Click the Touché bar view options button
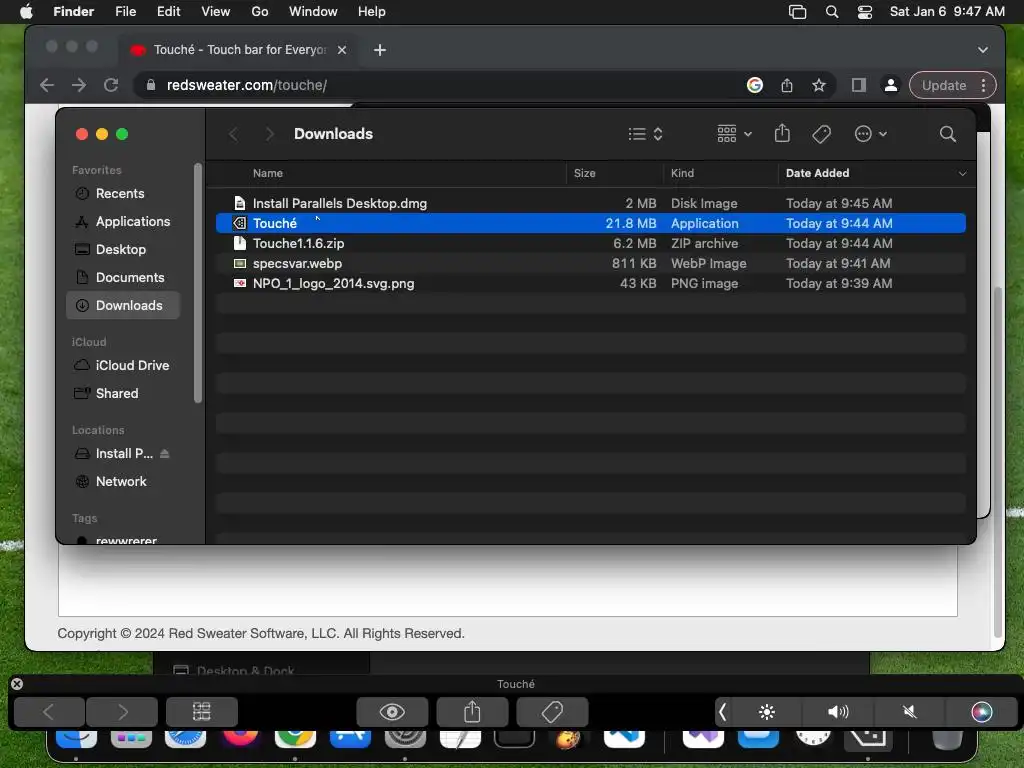Image resolution: width=1024 pixels, height=768 pixels. 202,712
